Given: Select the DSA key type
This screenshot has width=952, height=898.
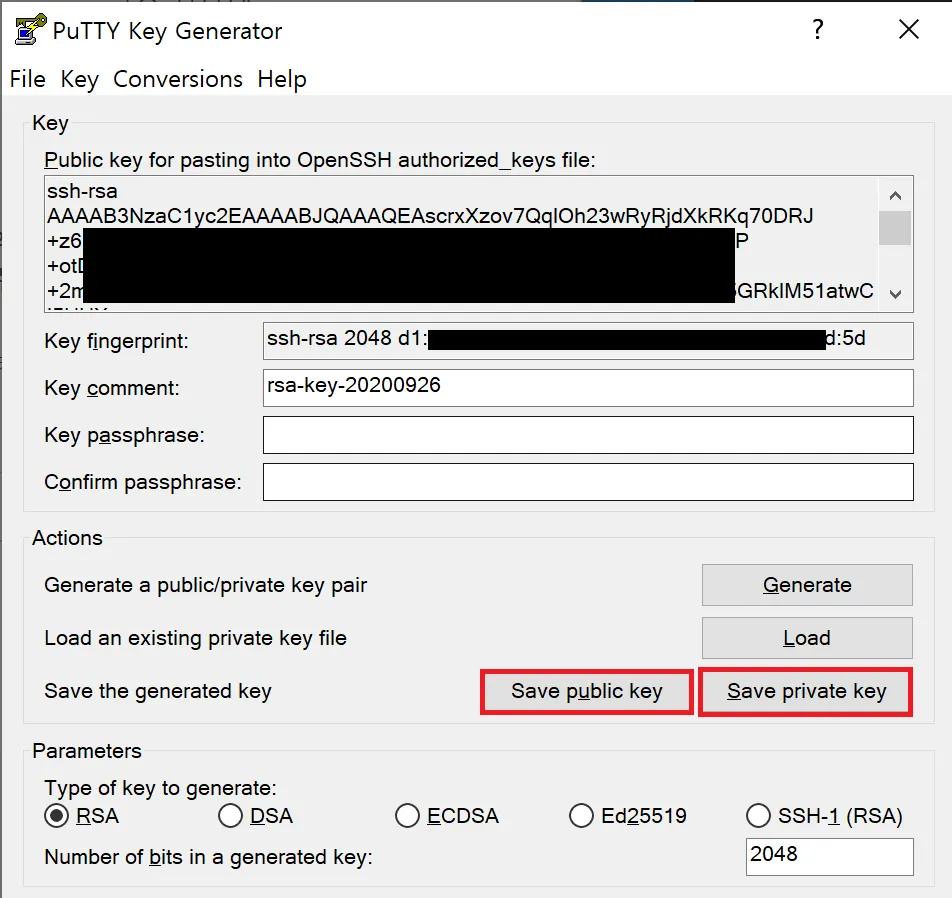Looking at the screenshot, I should tap(231, 816).
